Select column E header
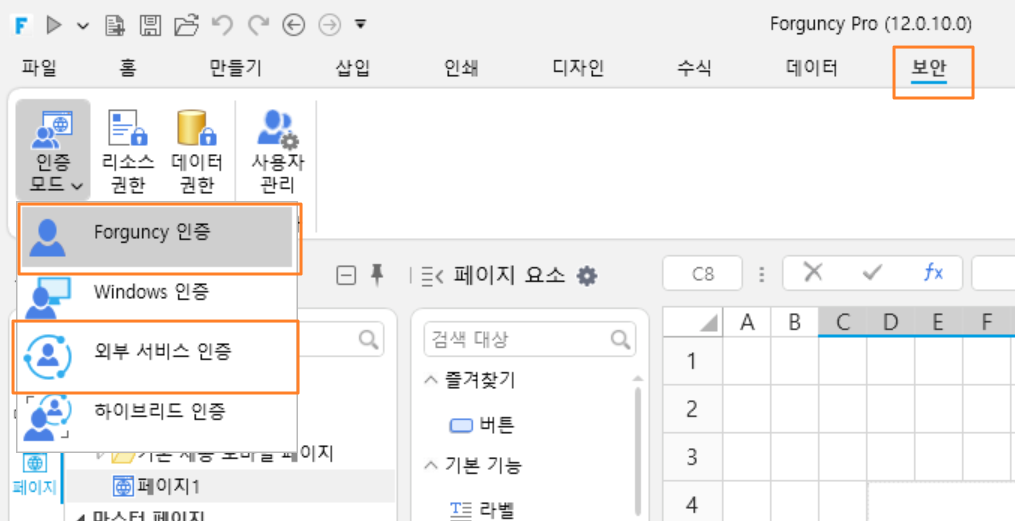This screenshot has width=1015, height=521. (939, 322)
